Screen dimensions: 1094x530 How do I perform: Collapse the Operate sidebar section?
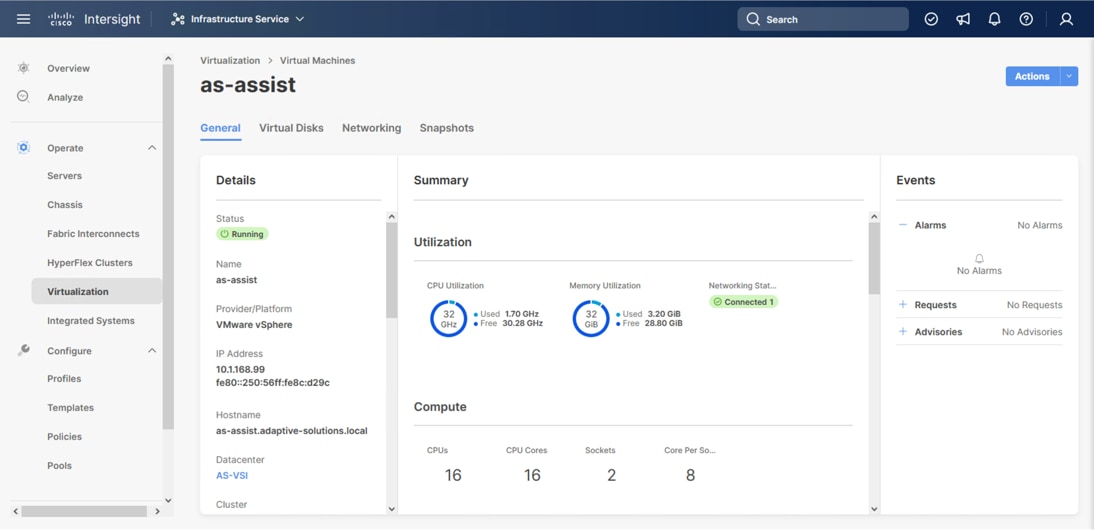(152, 148)
